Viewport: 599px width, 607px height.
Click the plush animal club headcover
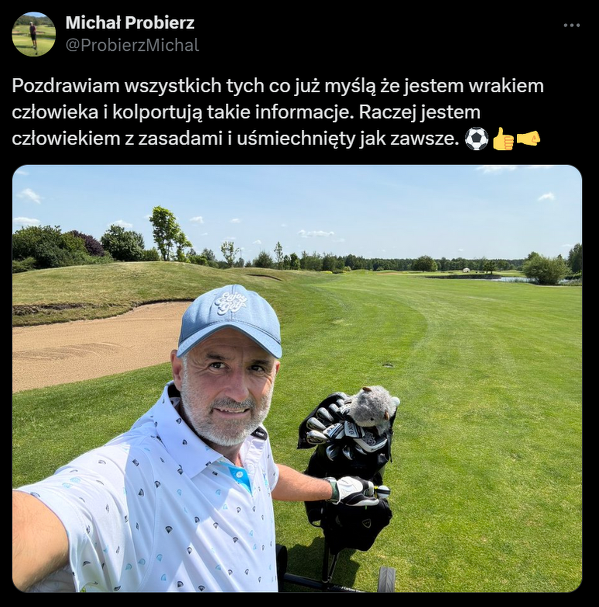pyautogui.click(x=373, y=406)
